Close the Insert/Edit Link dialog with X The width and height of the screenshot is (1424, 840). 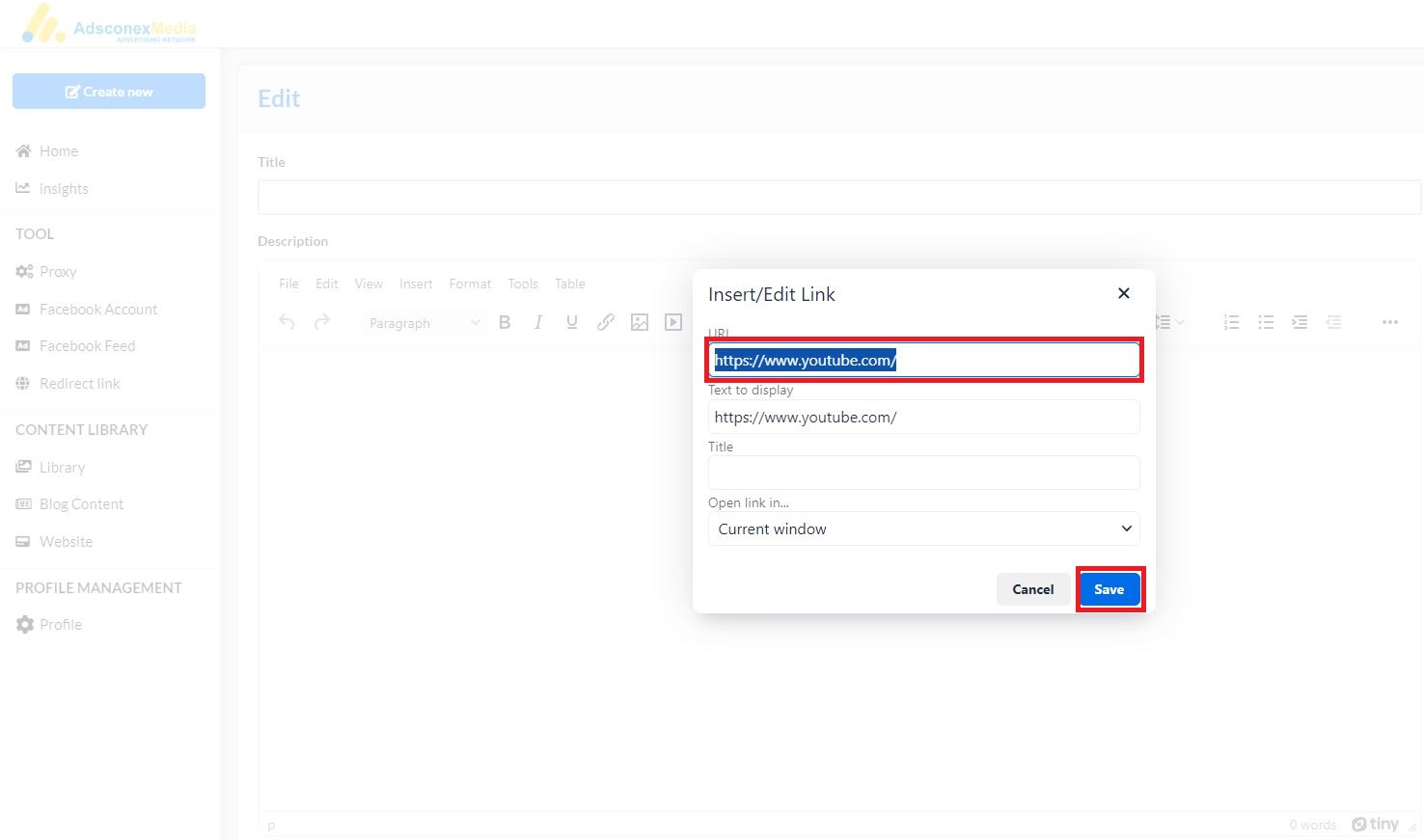tap(1123, 293)
